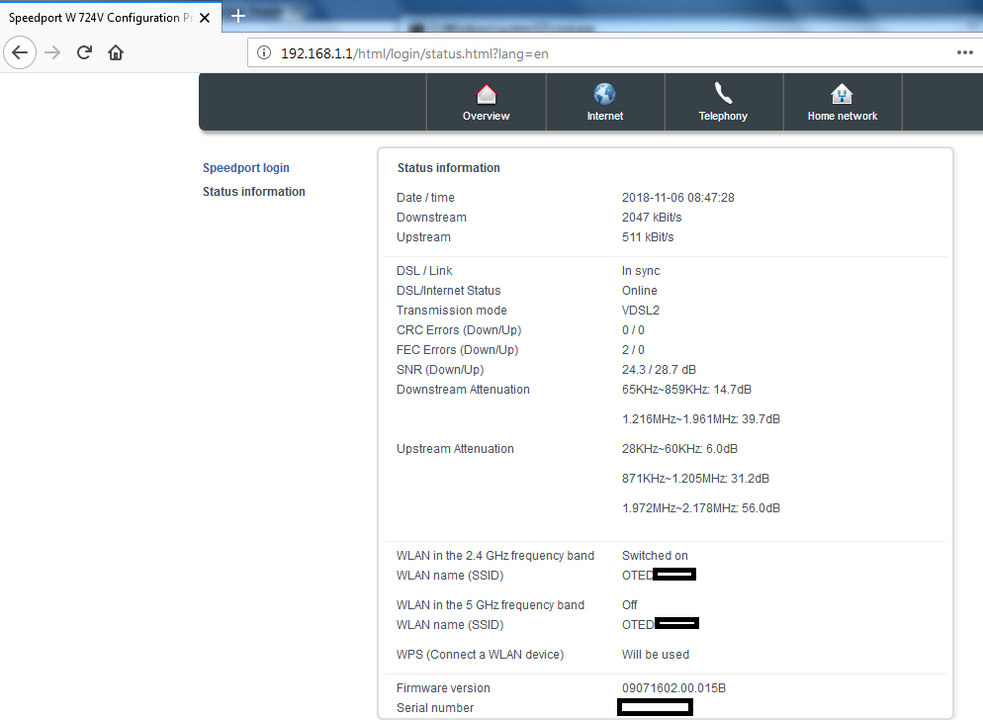Click the CRC Errors value 0 / 0
The height and width of the screenshot is (720, 983).
[633, 330]
